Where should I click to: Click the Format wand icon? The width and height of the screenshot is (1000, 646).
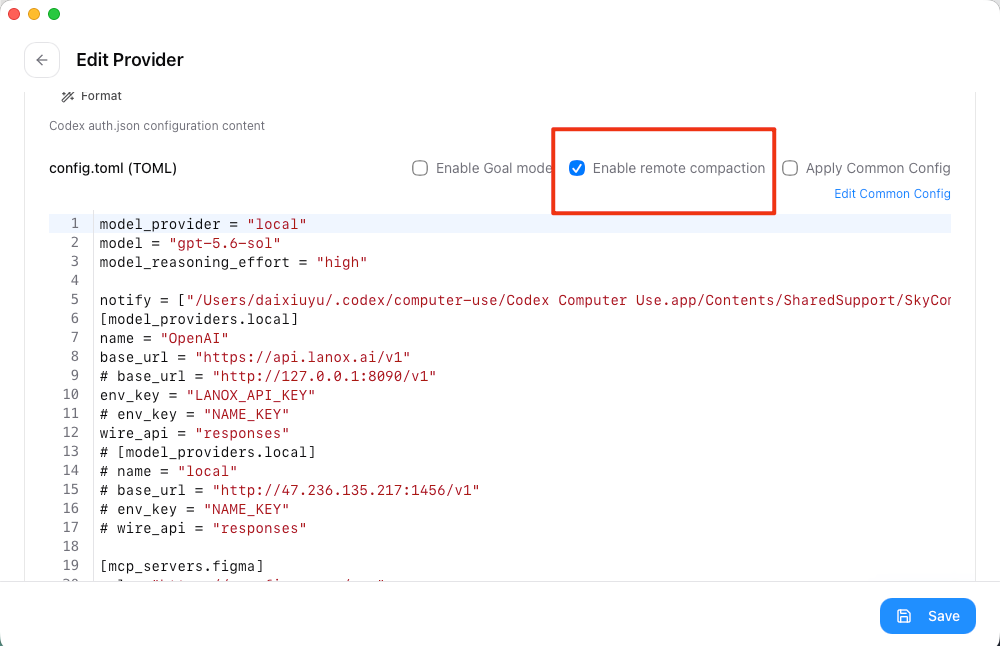click(67, 96)
